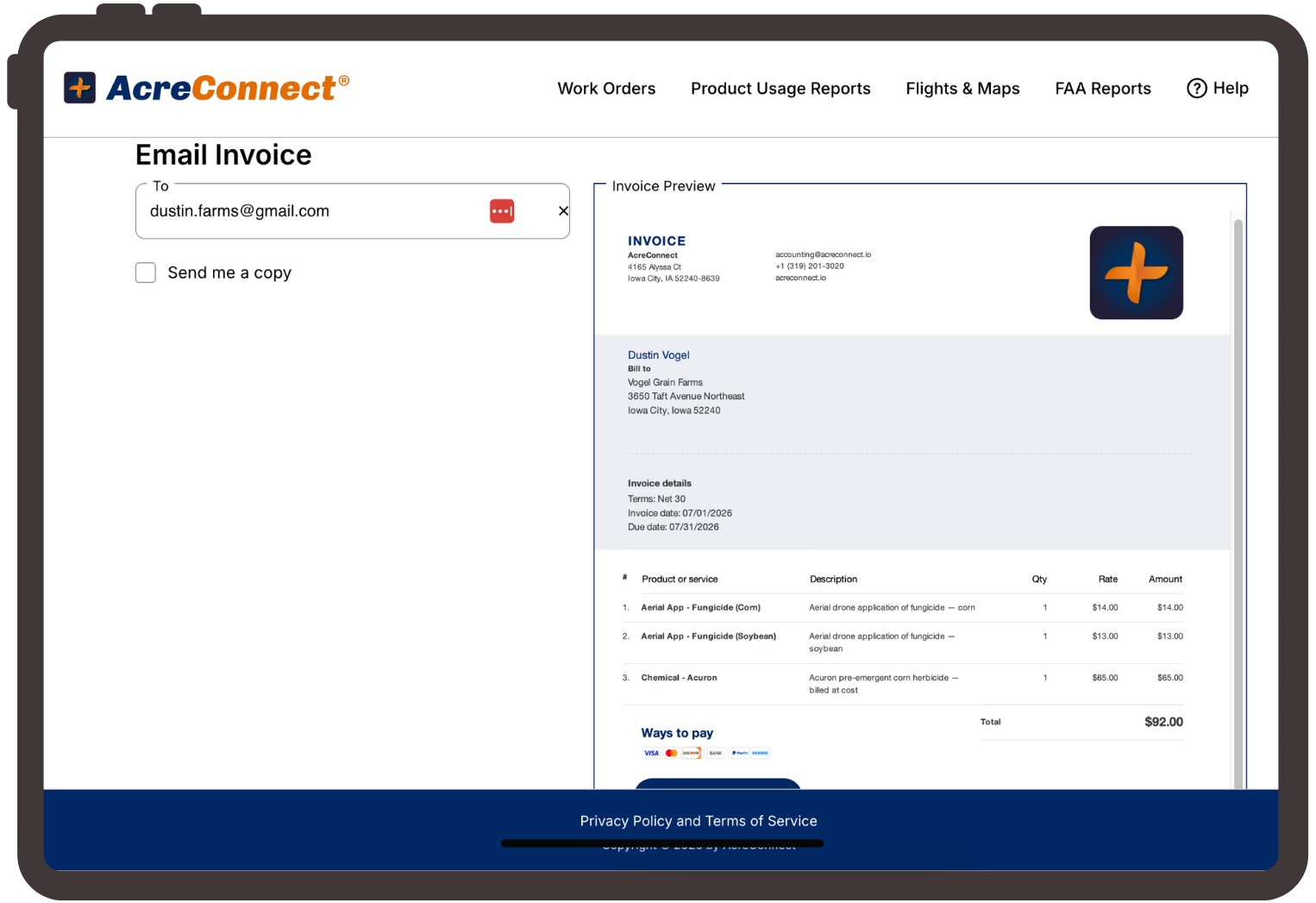Image resolution: width=1316 pixels, height=903 pixels.
Task: Select 'Chemical - Acuron' line item
Action: 679,677
